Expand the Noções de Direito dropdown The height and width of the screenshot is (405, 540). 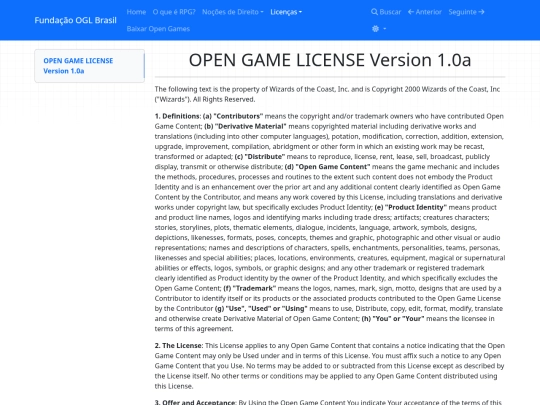click(x=233, y=12)
